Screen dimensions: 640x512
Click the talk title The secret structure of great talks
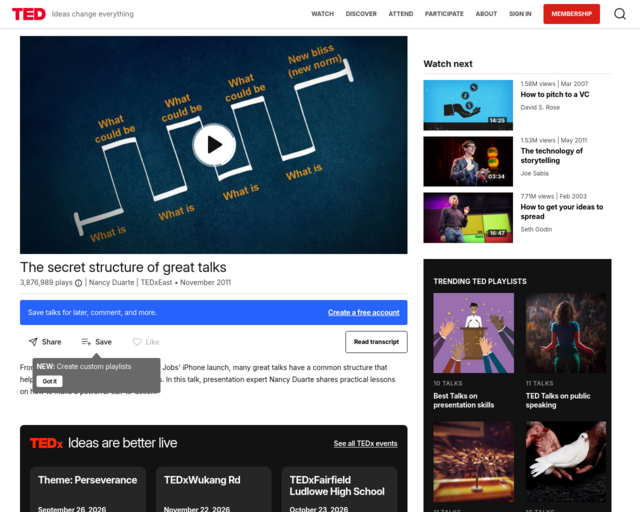(x=123, y=267)
